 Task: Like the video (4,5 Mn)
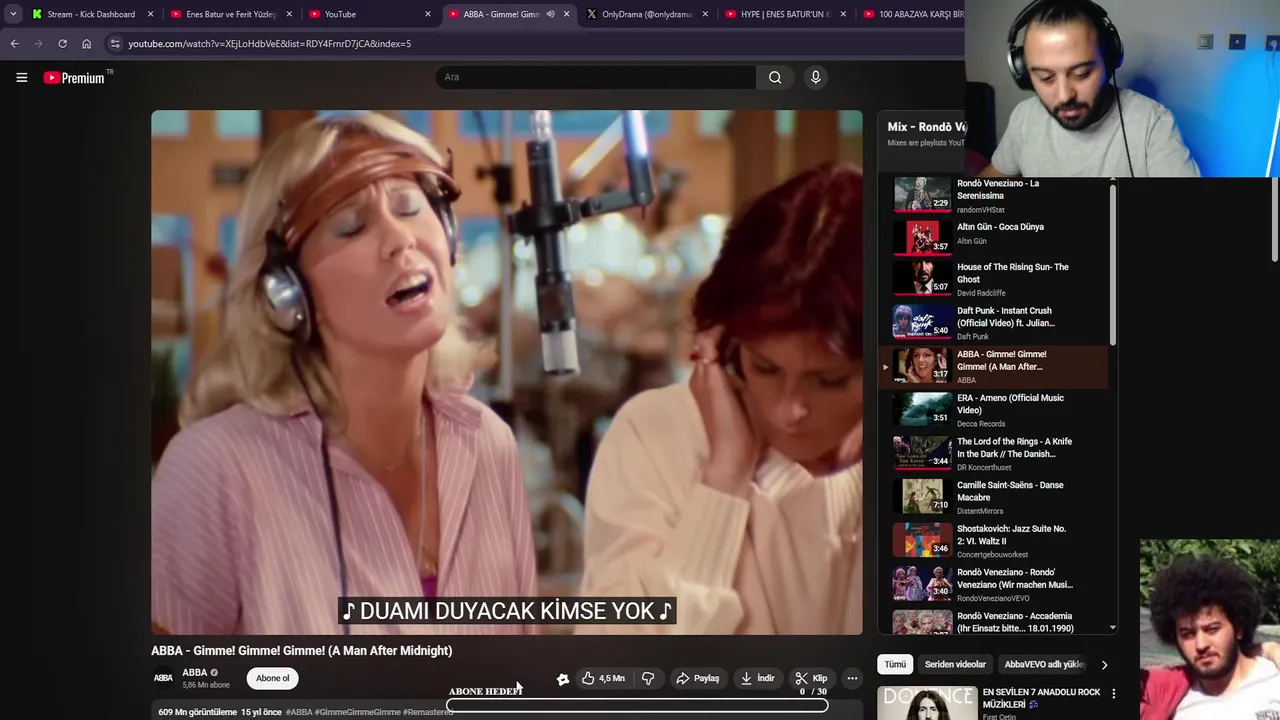(x=603, y=678)
